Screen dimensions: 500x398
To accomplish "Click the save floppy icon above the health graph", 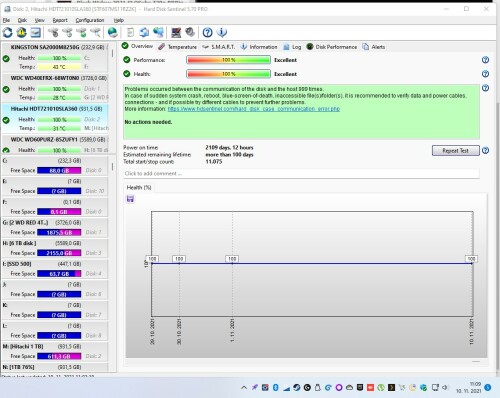I will tap(130, 199).
